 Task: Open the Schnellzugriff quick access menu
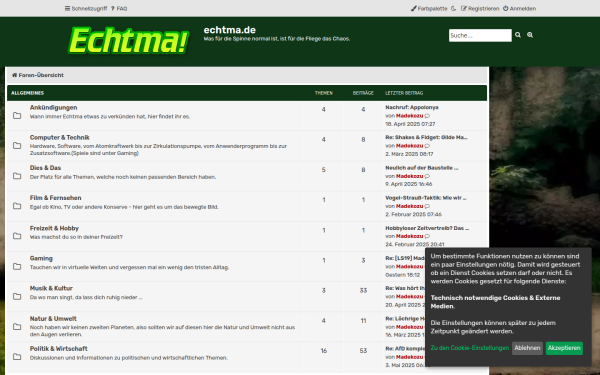point(86,8)
